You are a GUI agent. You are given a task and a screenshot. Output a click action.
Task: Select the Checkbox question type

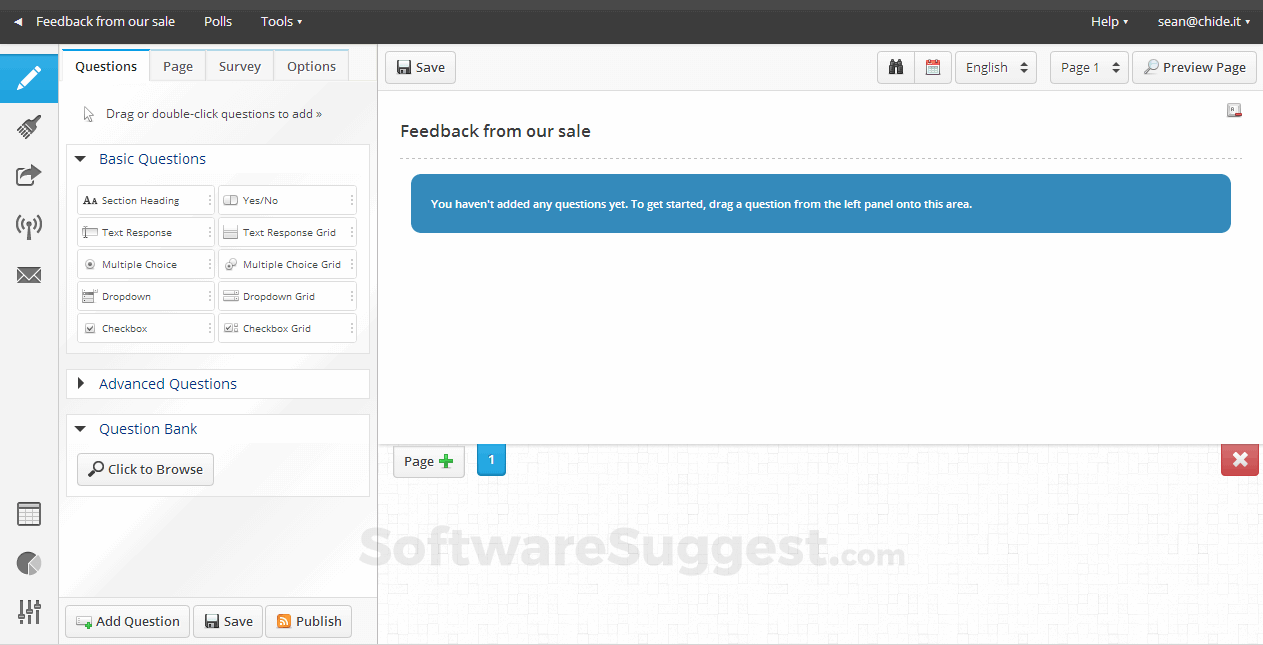tap(146, 328)
